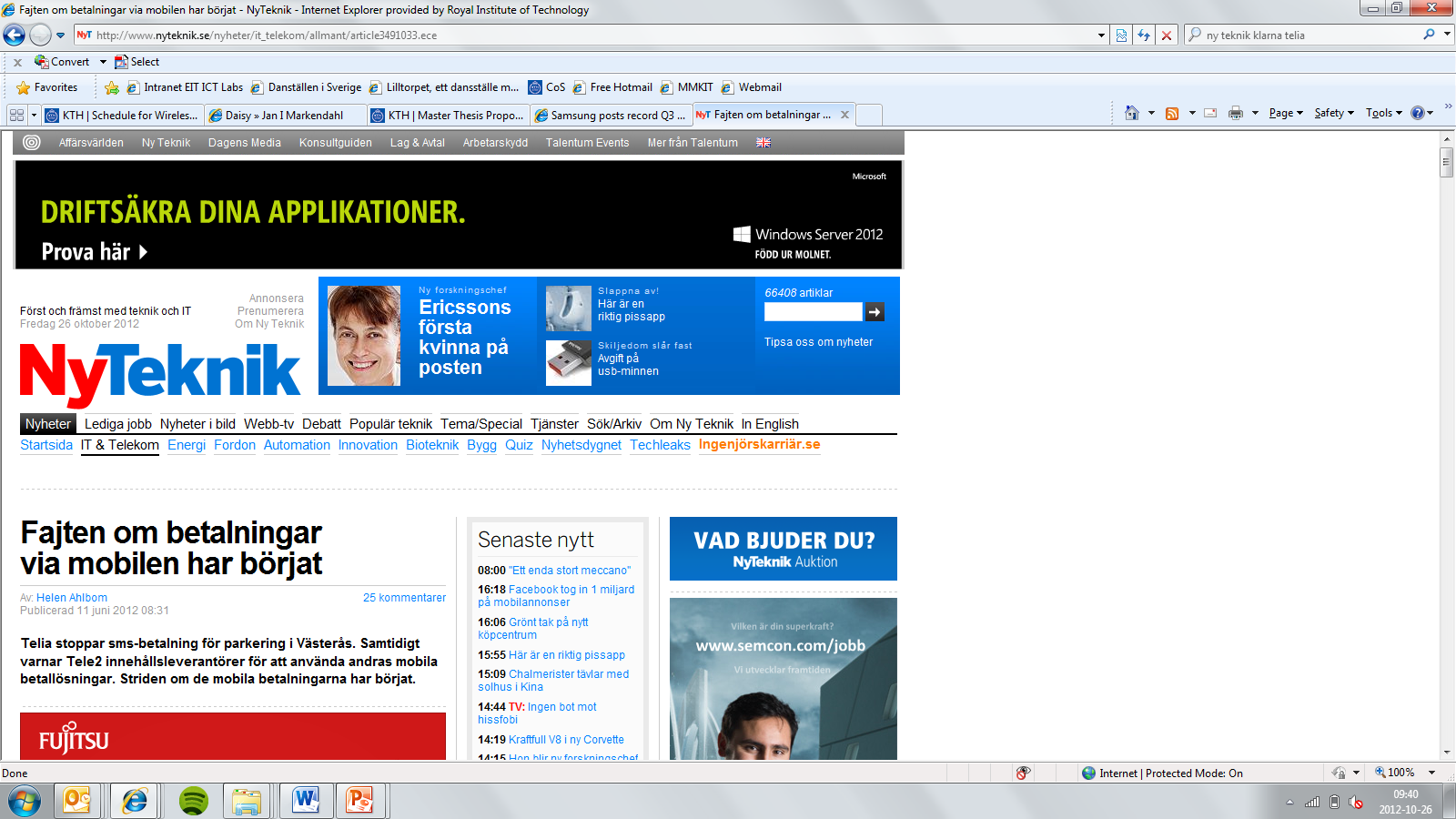
Task: Open the Windows Server 2012 banner ad
Action: click(x=458, y=216)
